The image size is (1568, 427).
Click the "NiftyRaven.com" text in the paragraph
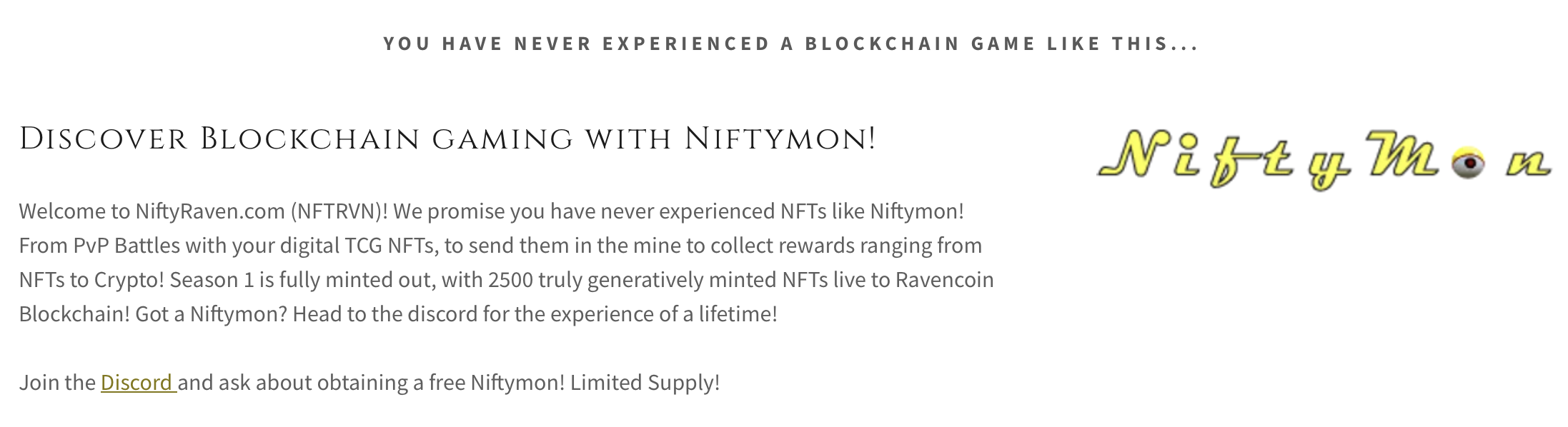(x=210, y=211)
